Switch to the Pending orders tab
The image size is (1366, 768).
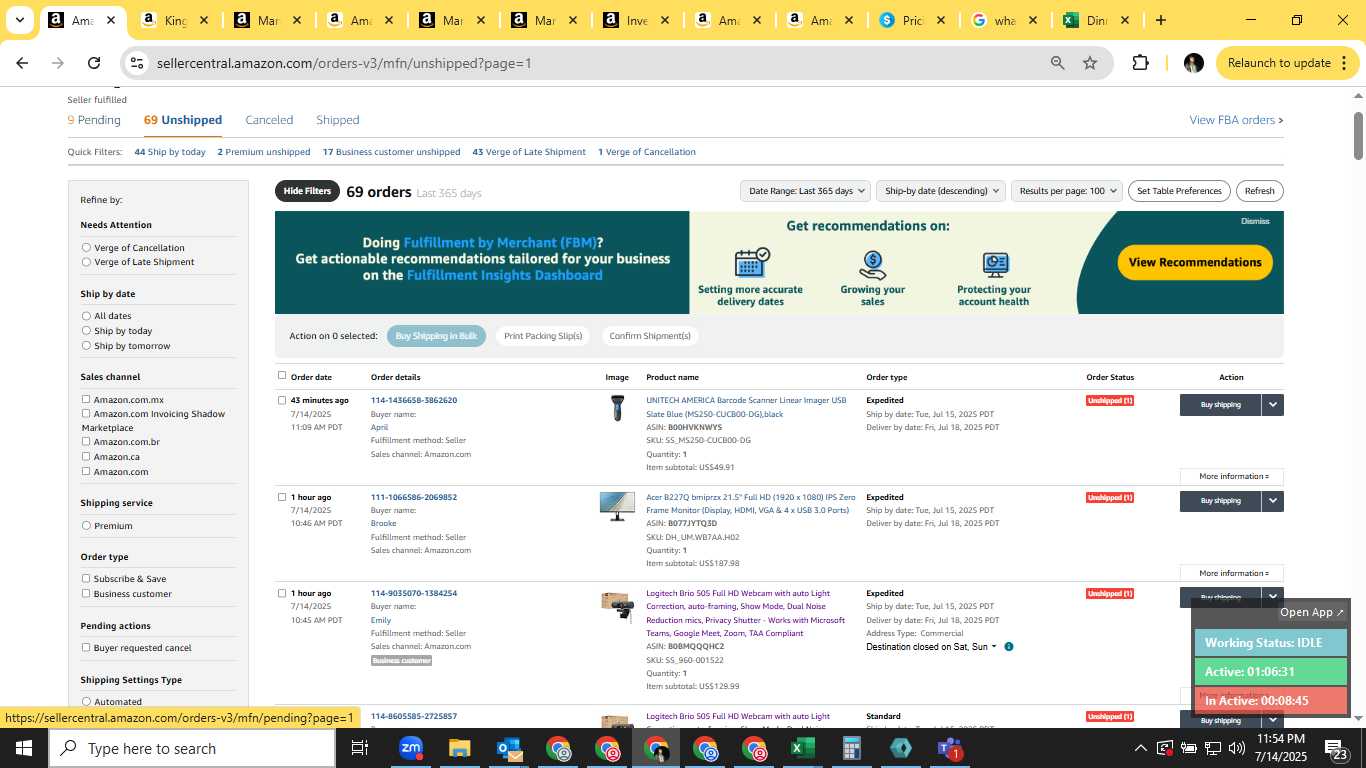point(94,120)
